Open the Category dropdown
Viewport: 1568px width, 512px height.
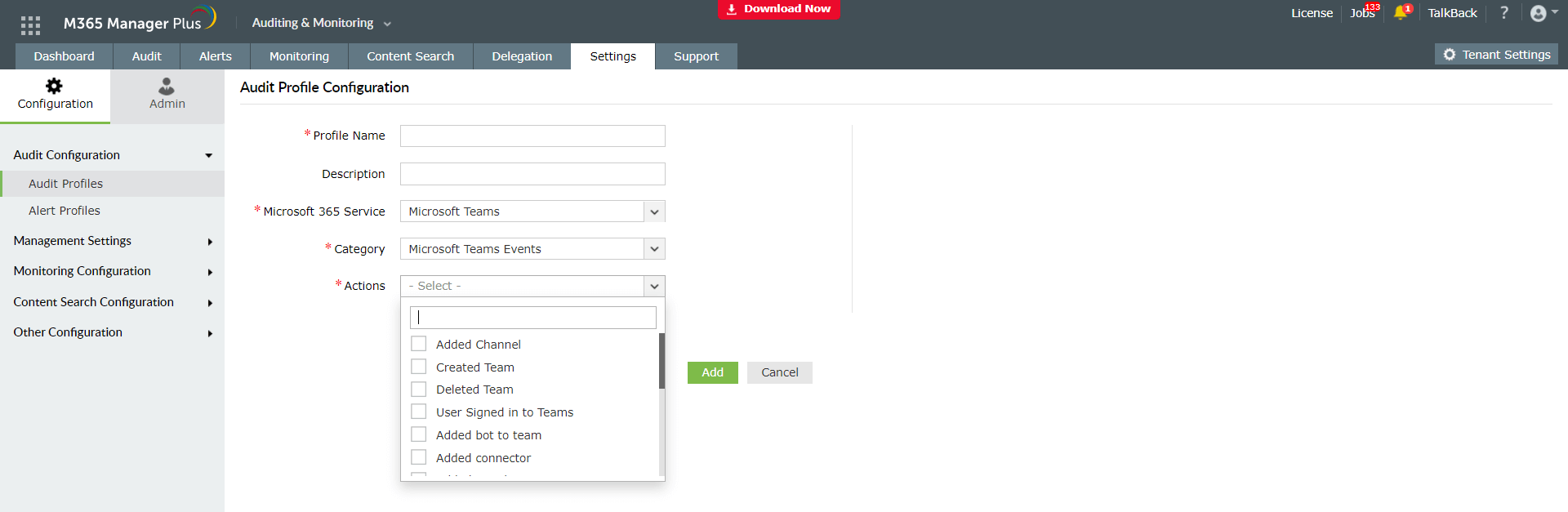[x=532, y=249]
